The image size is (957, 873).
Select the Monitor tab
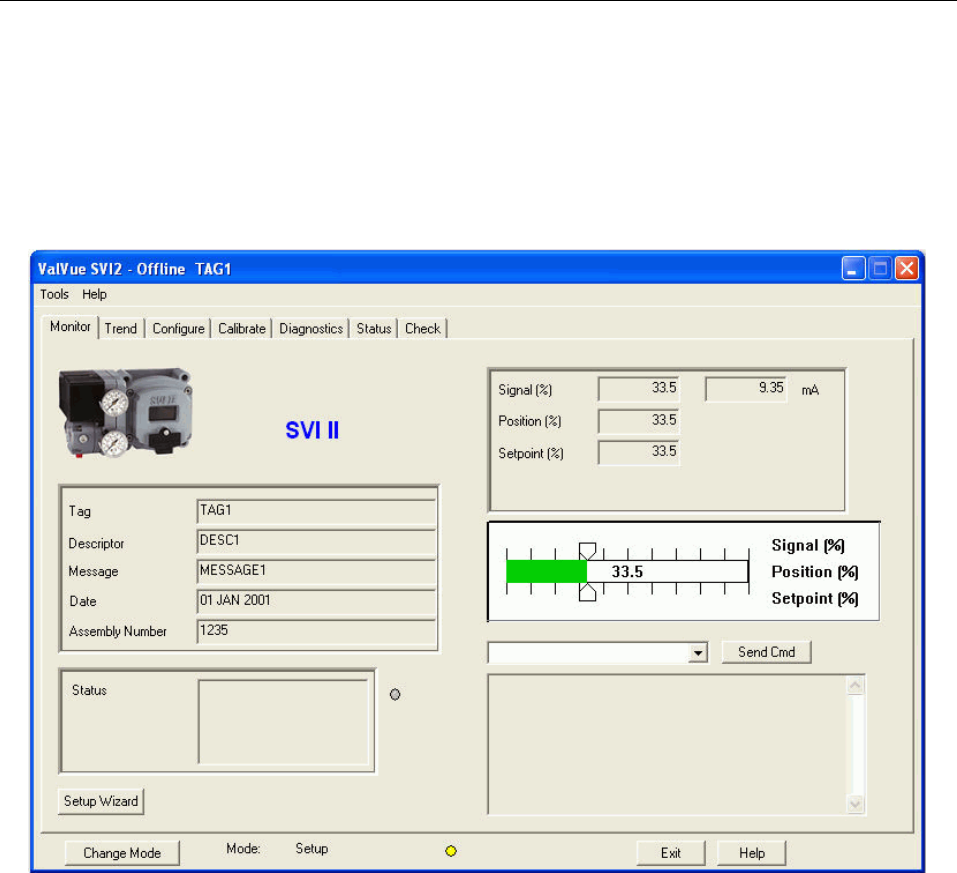pos(70,327)
